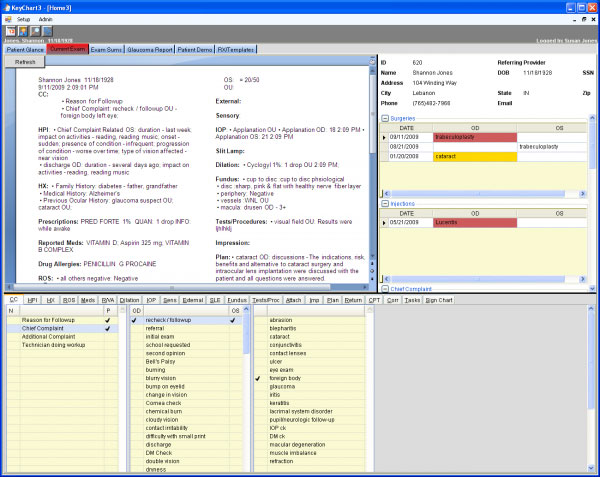600x477 pixels.
Task: Click up arrow of right panel scrollbar
Action: click(x=592, y=118)
